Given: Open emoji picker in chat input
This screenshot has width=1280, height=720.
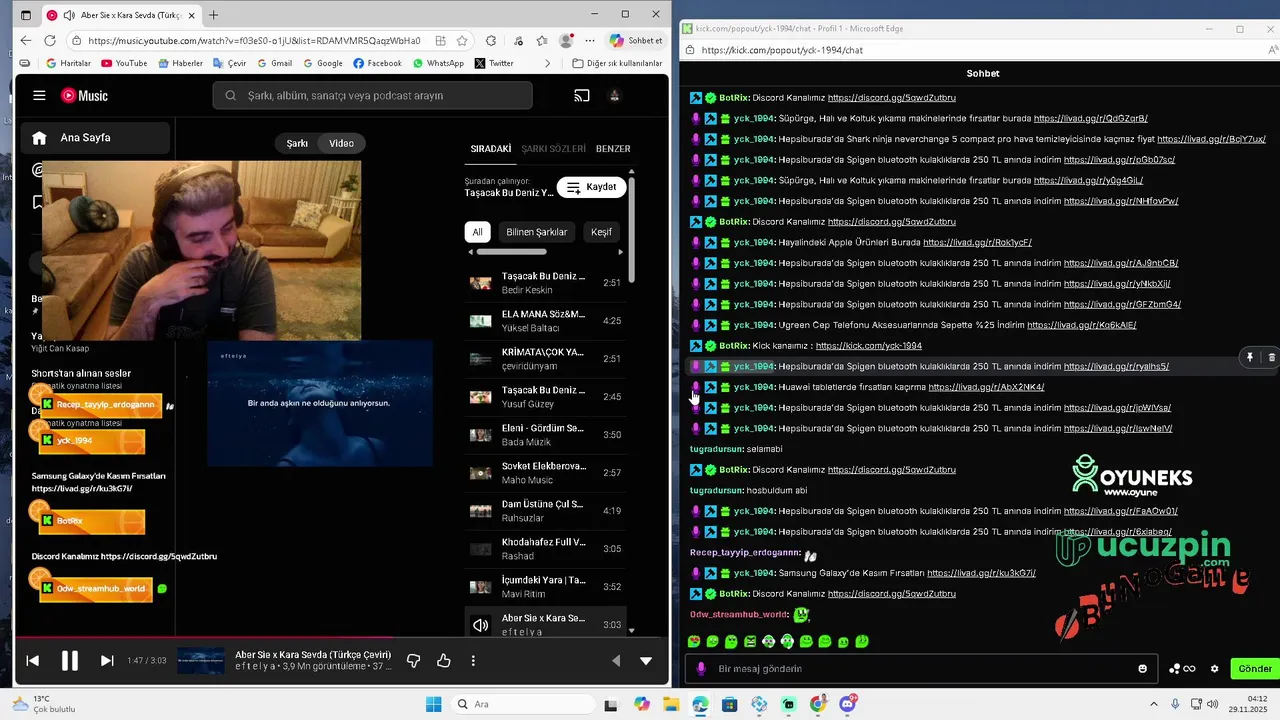Looking at the screenshot, I should click(x=1142, y=668).
